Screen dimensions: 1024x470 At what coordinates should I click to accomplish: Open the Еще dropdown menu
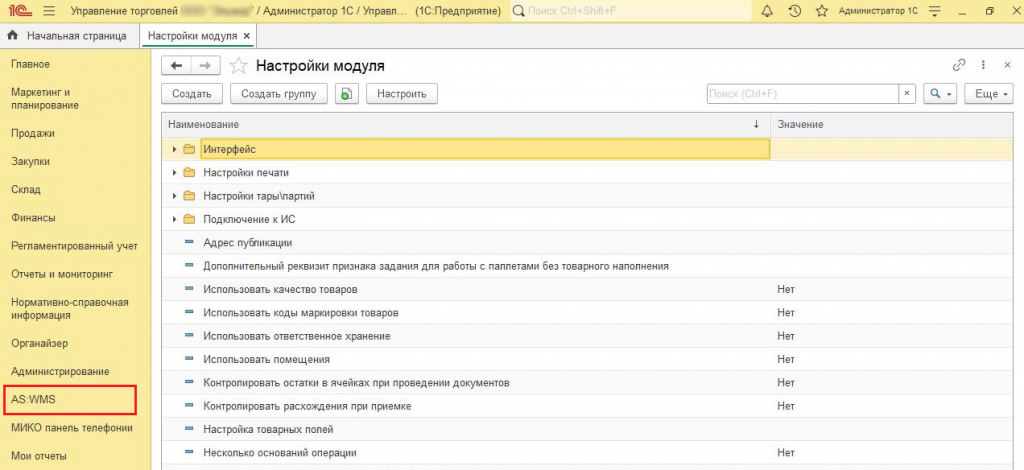pos(989,94)
